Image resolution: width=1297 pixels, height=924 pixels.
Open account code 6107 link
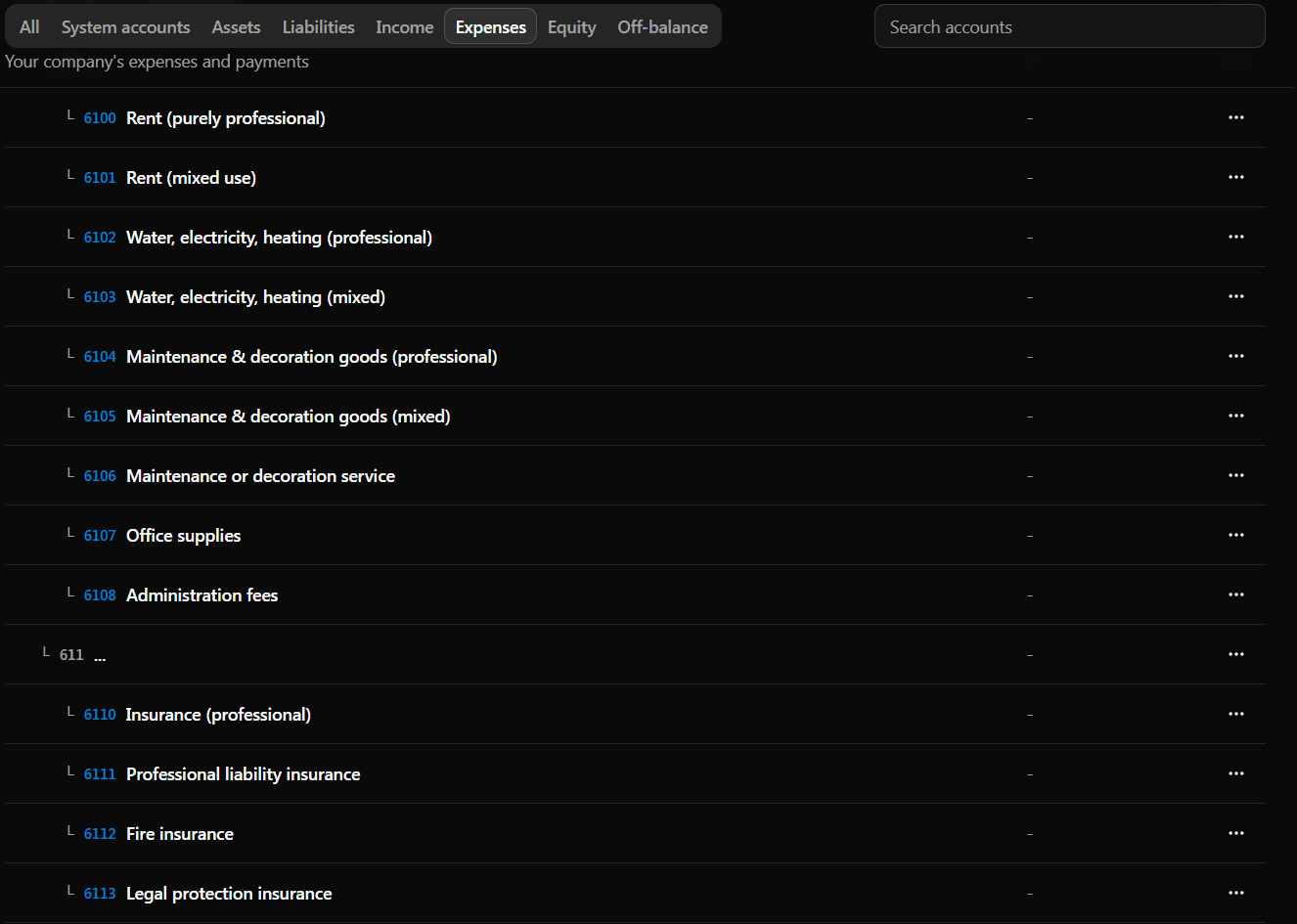click(x=100, y=536)
